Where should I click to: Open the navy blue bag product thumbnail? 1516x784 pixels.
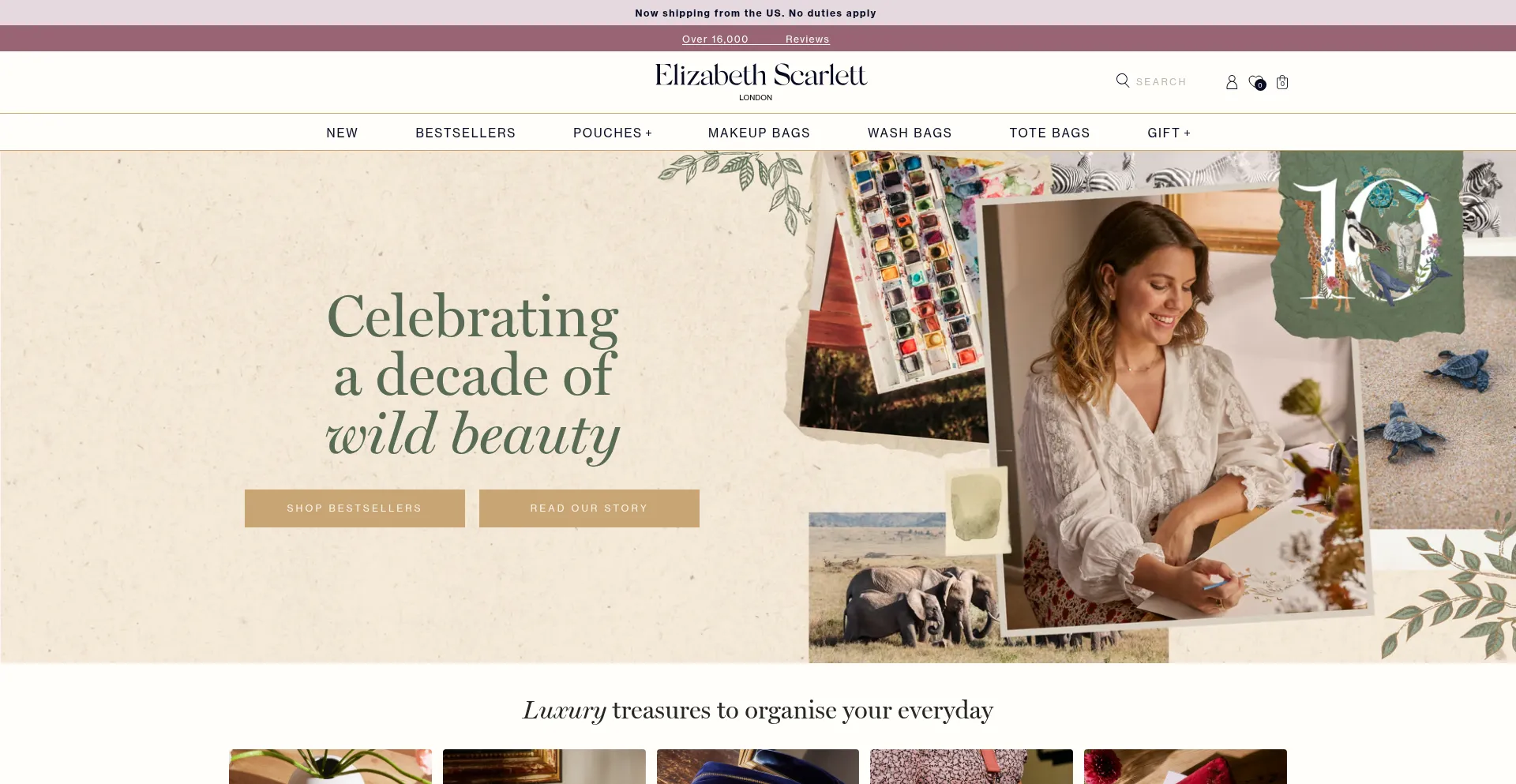point(758,767)
